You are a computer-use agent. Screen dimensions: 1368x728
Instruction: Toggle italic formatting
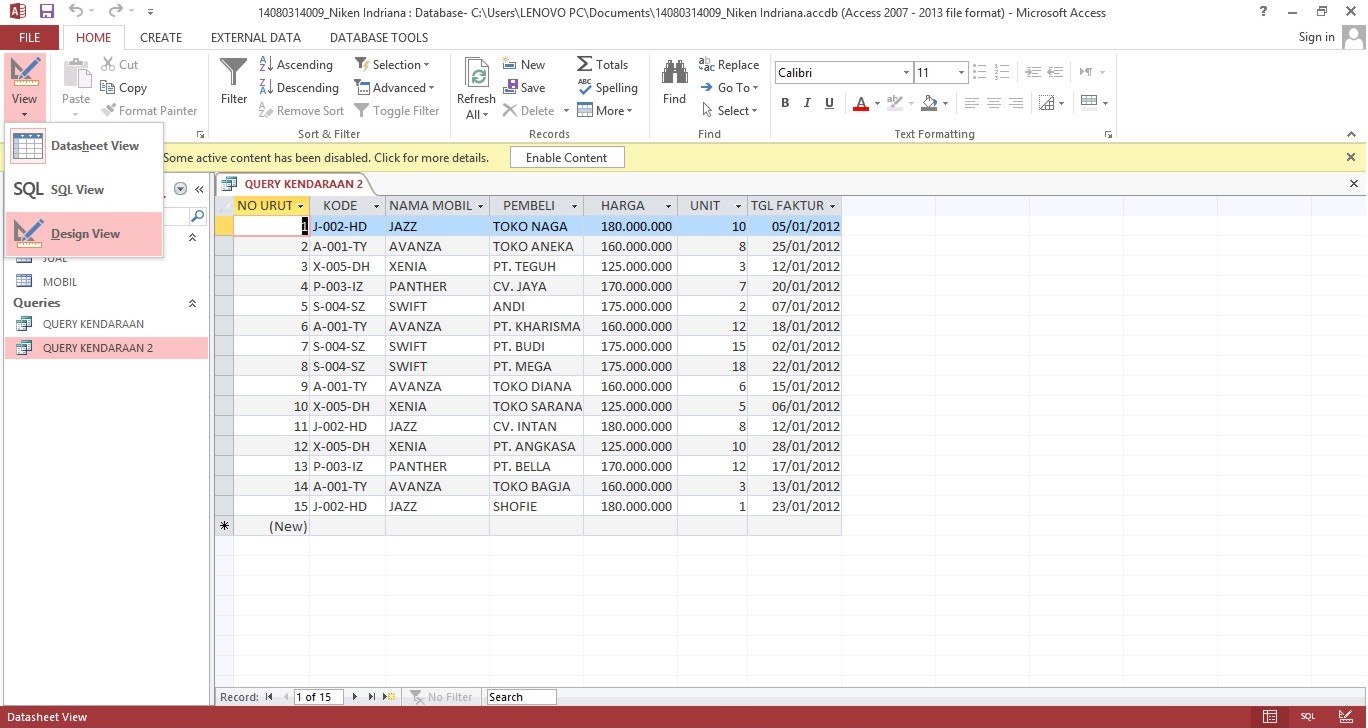(x=807, y=103)
